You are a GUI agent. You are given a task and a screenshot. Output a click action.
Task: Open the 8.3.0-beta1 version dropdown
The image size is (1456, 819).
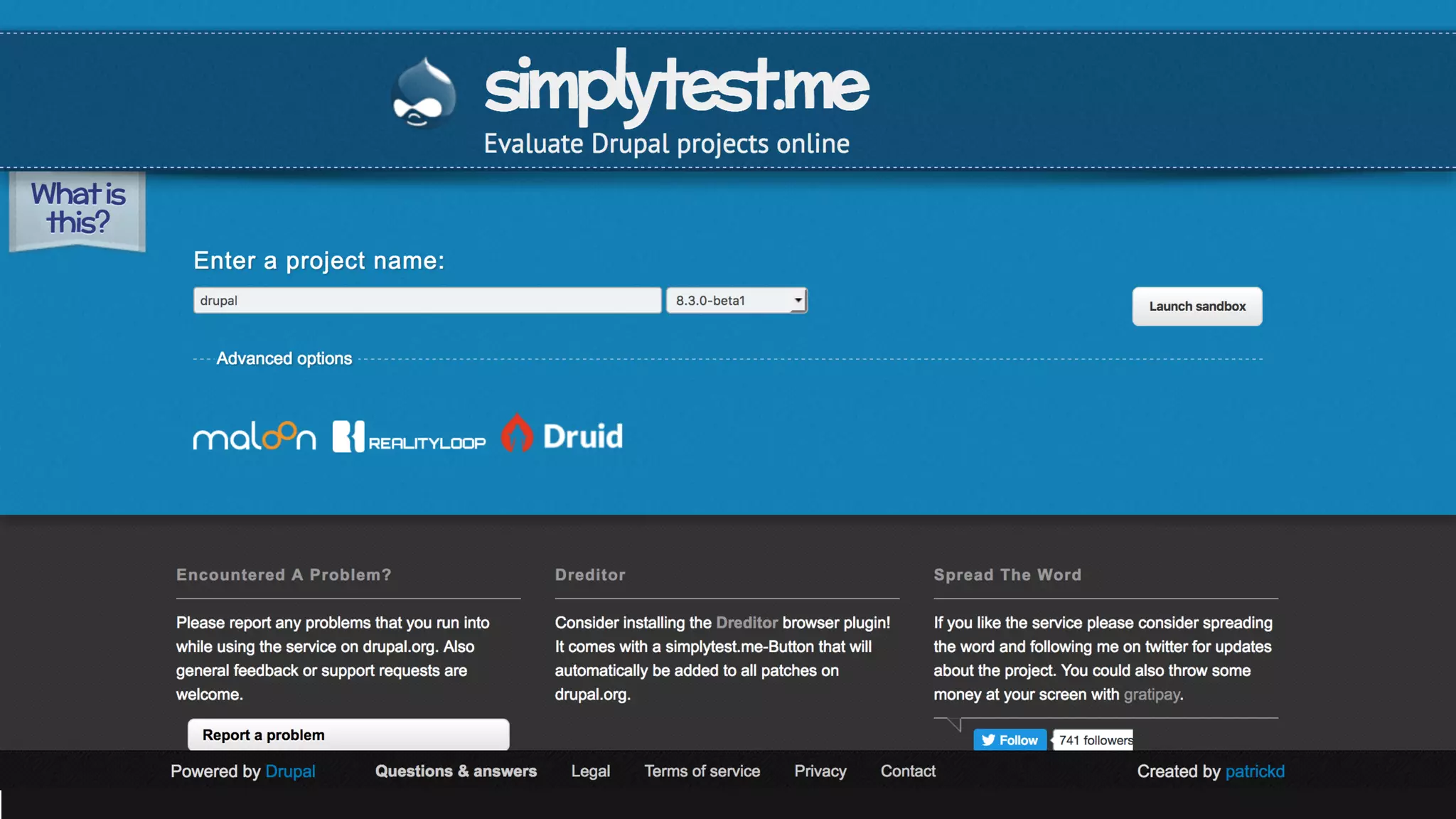[x=737, y=300]
